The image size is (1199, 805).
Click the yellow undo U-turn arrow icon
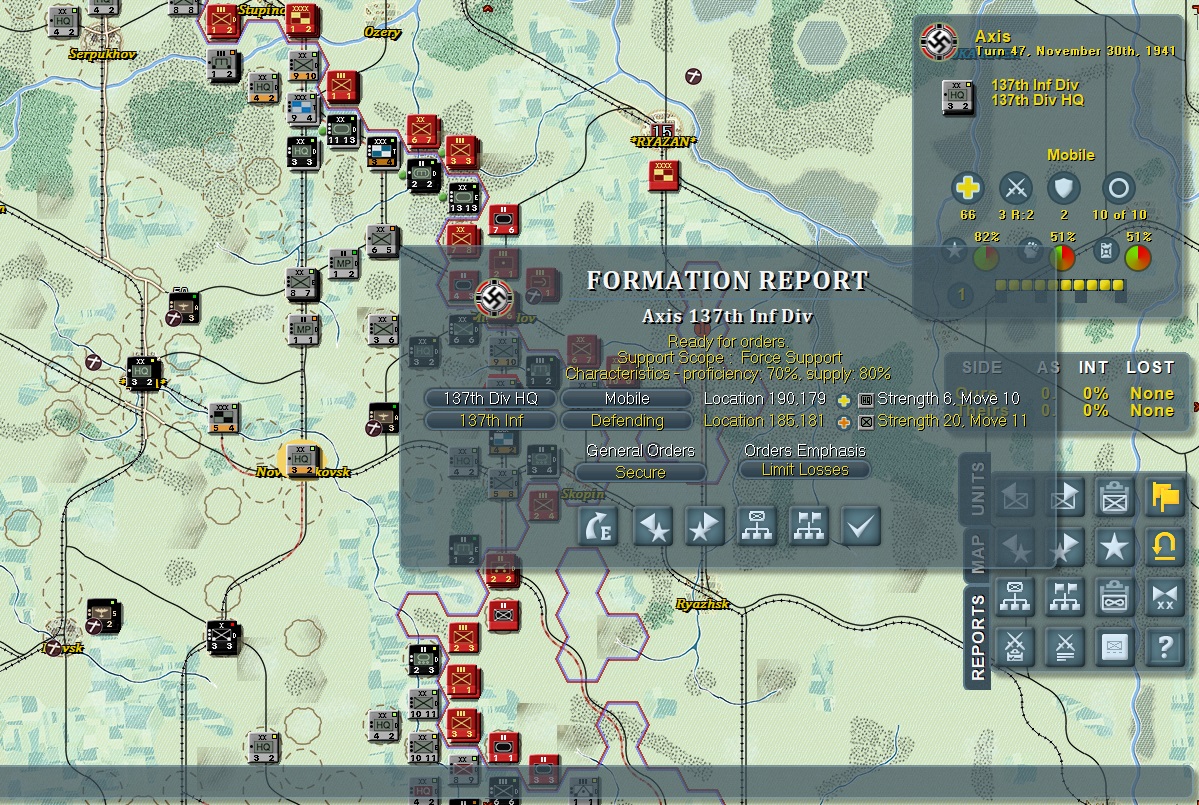click(x=1165, y=547)
